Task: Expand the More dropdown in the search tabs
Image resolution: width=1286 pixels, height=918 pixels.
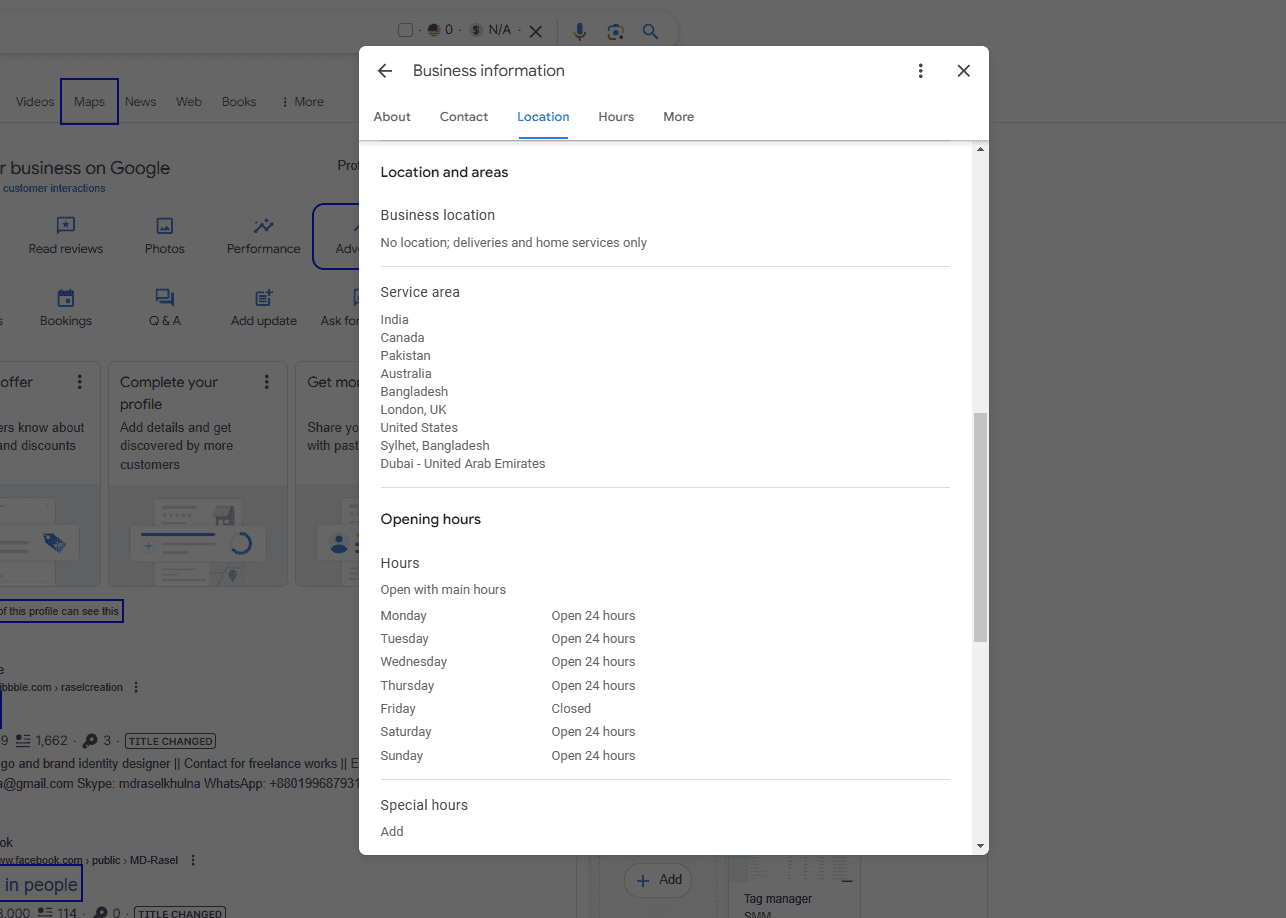Action: pos(302,102)
